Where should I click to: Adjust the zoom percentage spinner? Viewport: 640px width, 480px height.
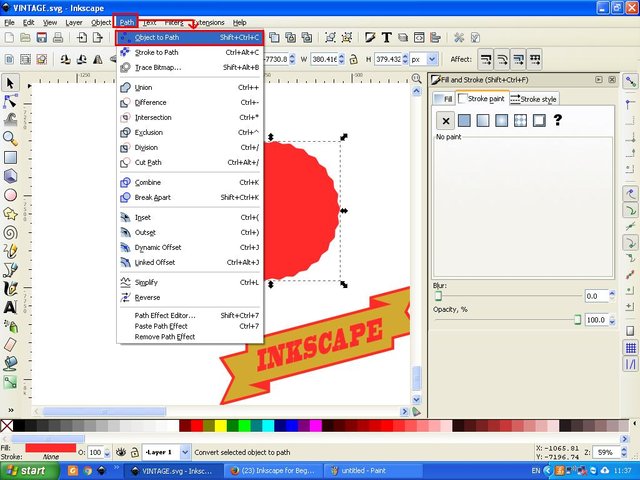pos(624,452)
